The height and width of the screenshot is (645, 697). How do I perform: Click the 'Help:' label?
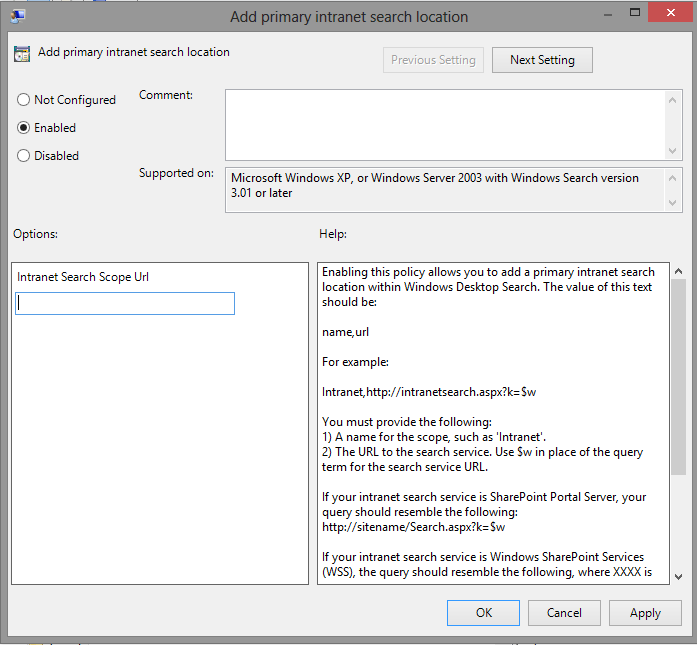coord(333,234)
